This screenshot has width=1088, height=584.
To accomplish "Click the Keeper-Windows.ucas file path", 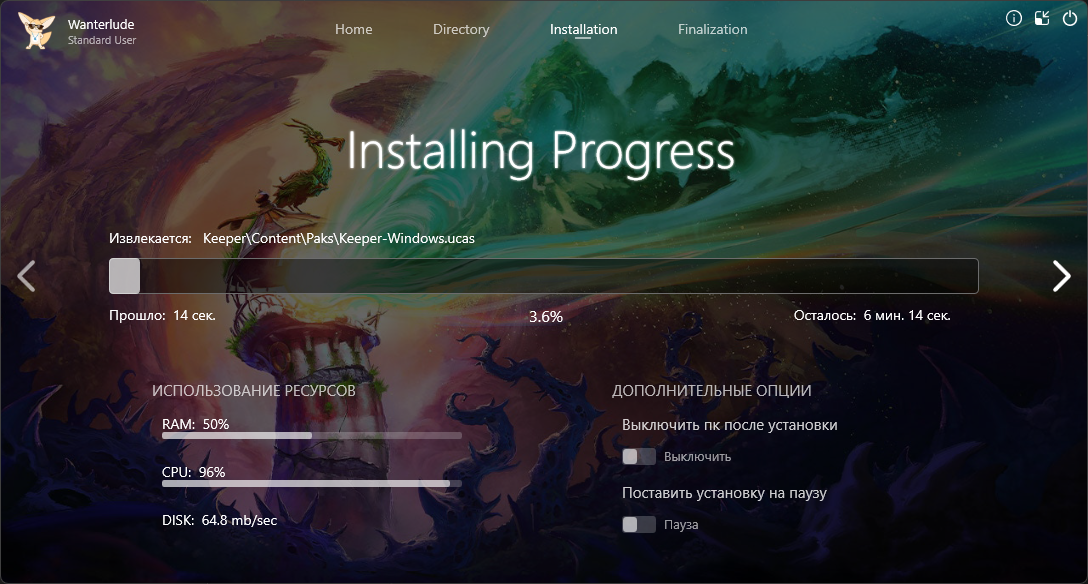I will coord(339,238).
